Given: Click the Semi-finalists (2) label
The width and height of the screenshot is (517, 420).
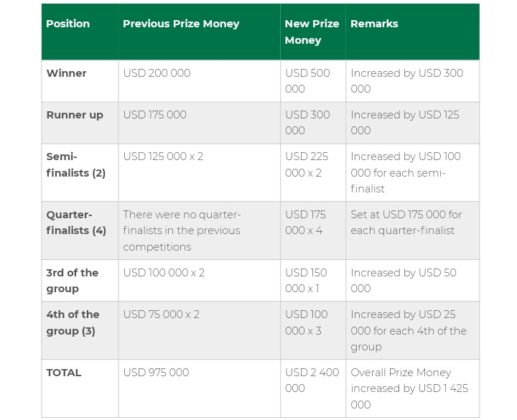Looking at the screenshot, I should coord(76,165).
